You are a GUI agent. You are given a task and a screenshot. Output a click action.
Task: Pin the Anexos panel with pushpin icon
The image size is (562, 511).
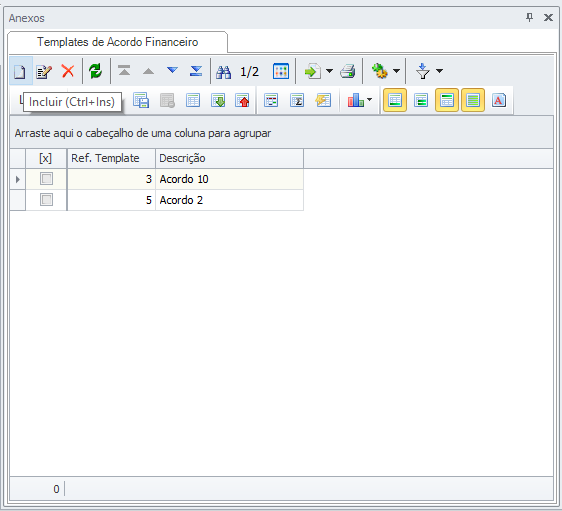(529, 17)
